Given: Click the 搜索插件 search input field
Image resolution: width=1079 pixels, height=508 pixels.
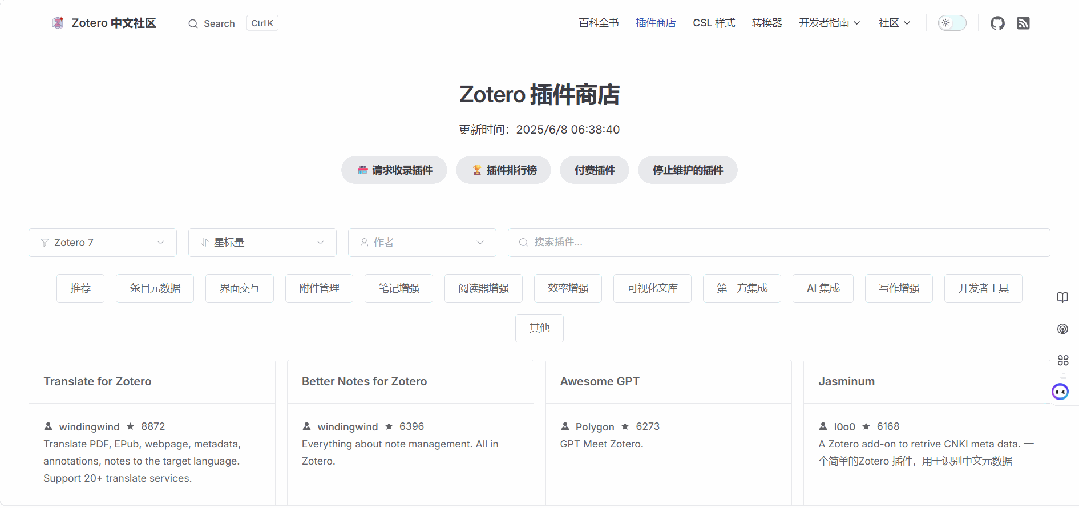Looking at the screenshot, I should pyautogui.click(x=779, y=242).
